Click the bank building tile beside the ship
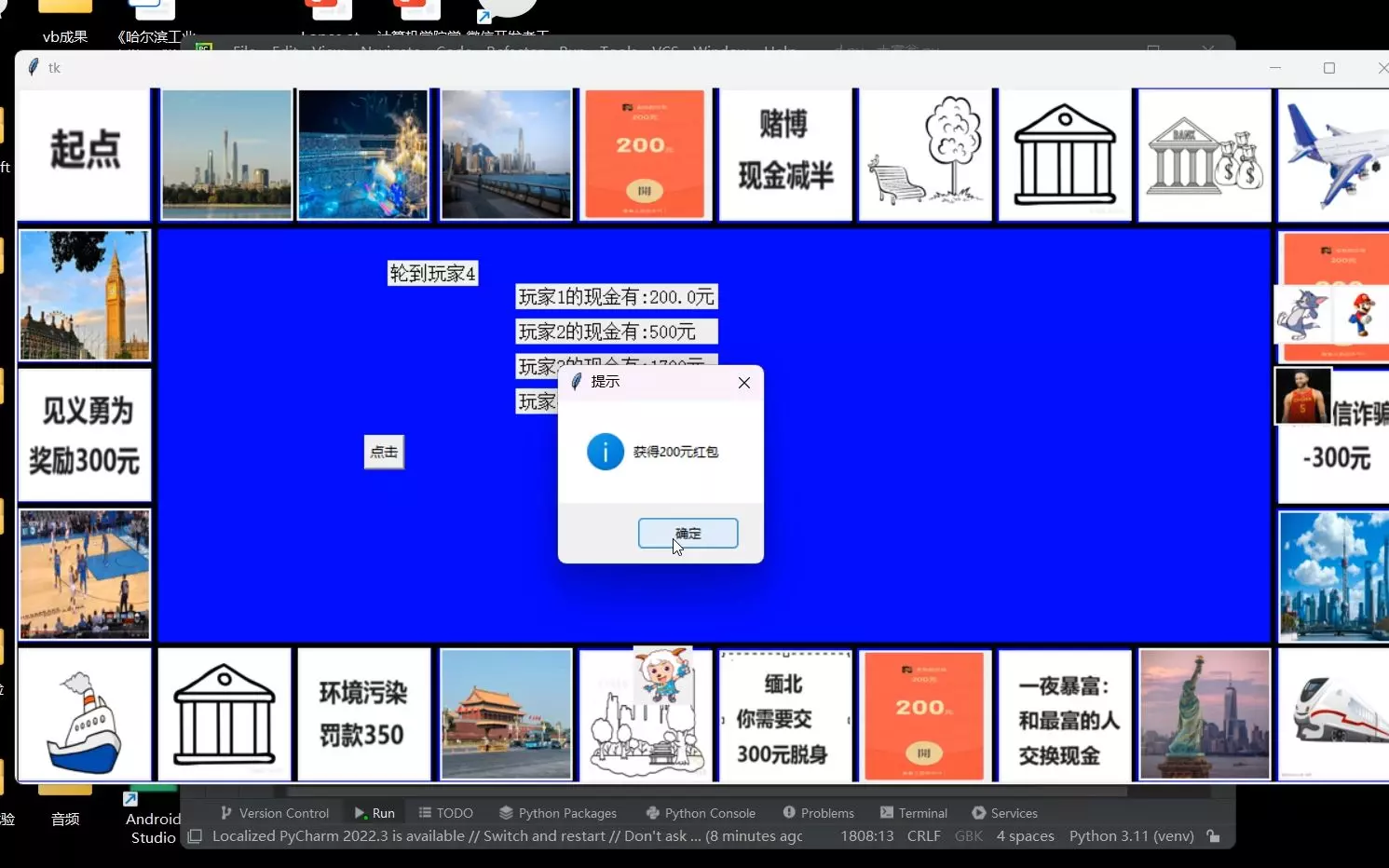1389x868 pixels. 225,714
